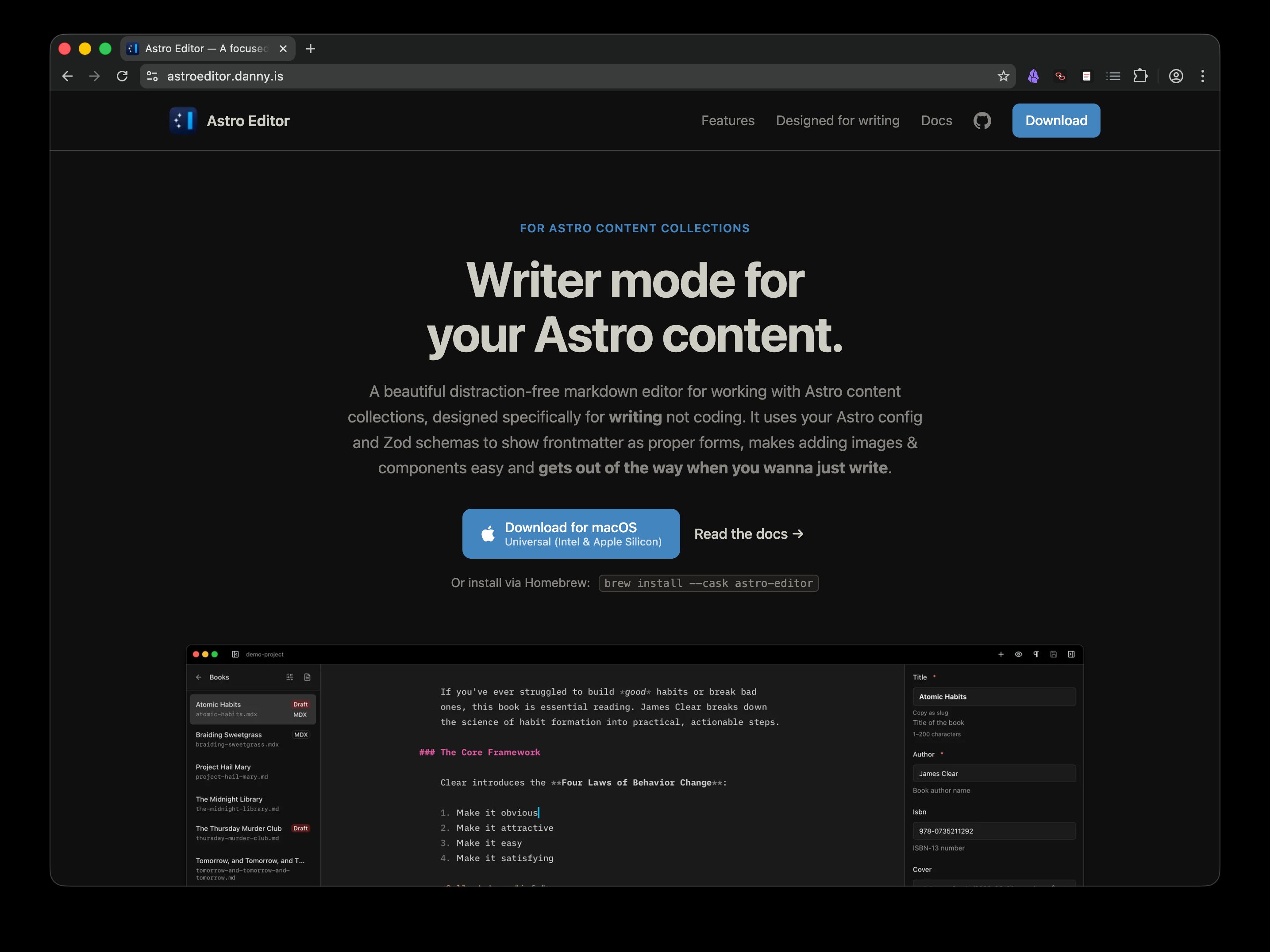Screen dimensions: 1270x952
Task: Click the browser forward arrow
Action: pyautogui.click(x=95, y=77)
